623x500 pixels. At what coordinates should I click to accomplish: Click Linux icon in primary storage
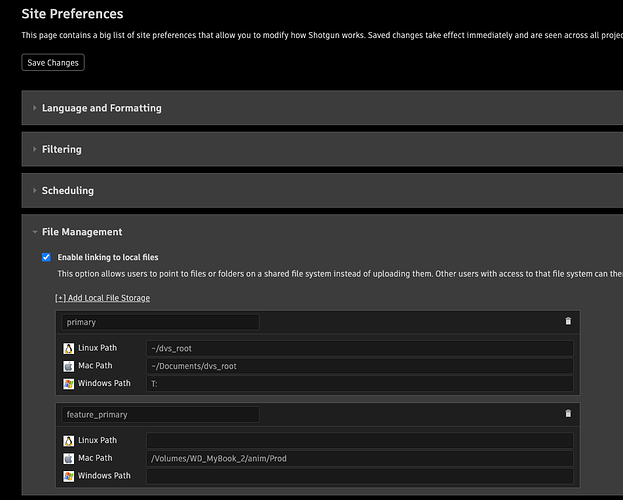pyautogui.click(x=69, y=349)
